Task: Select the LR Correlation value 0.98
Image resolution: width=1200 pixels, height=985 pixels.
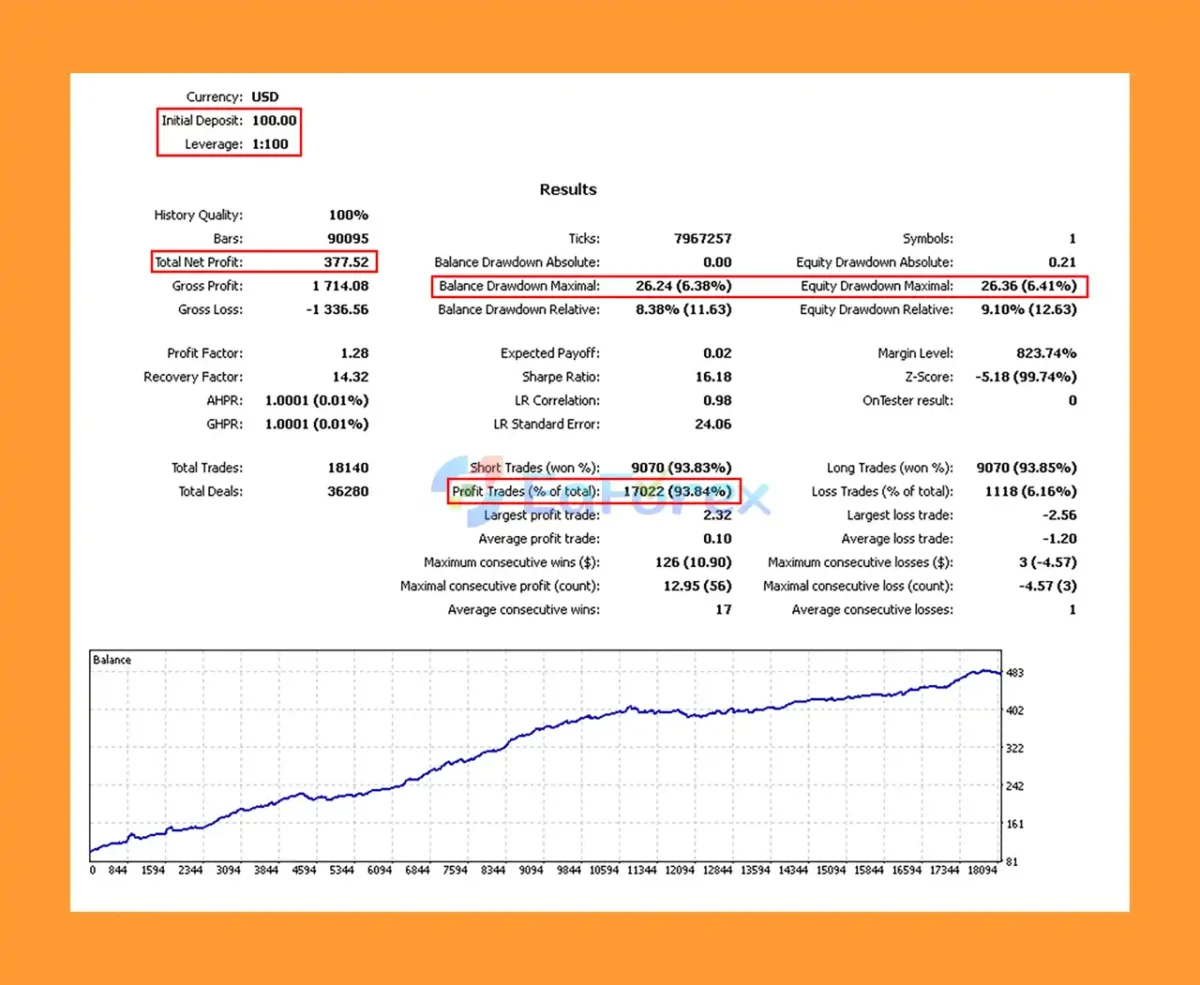Action: coord(717,400)
